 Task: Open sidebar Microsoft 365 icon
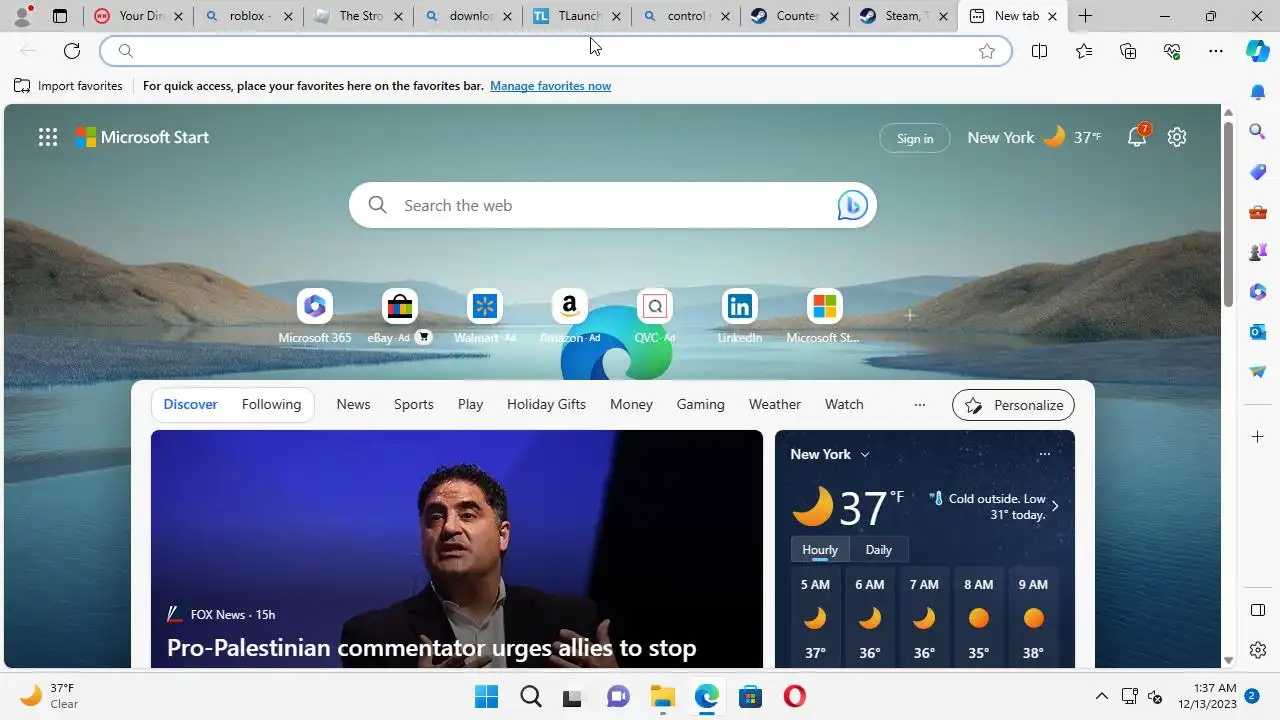click(1258, 292)
